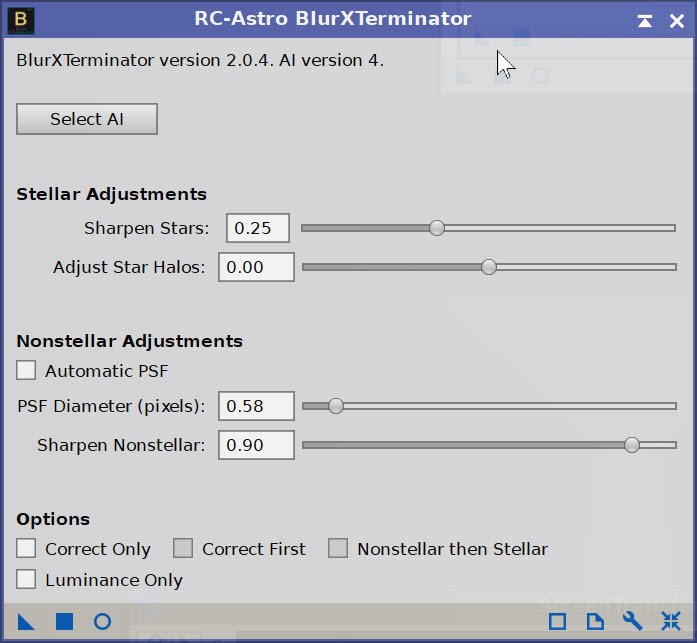The width and height of the screenshot is (697, 643).
Task: Apply Global with the blue circle icon
Action: [x=103, y=621]
